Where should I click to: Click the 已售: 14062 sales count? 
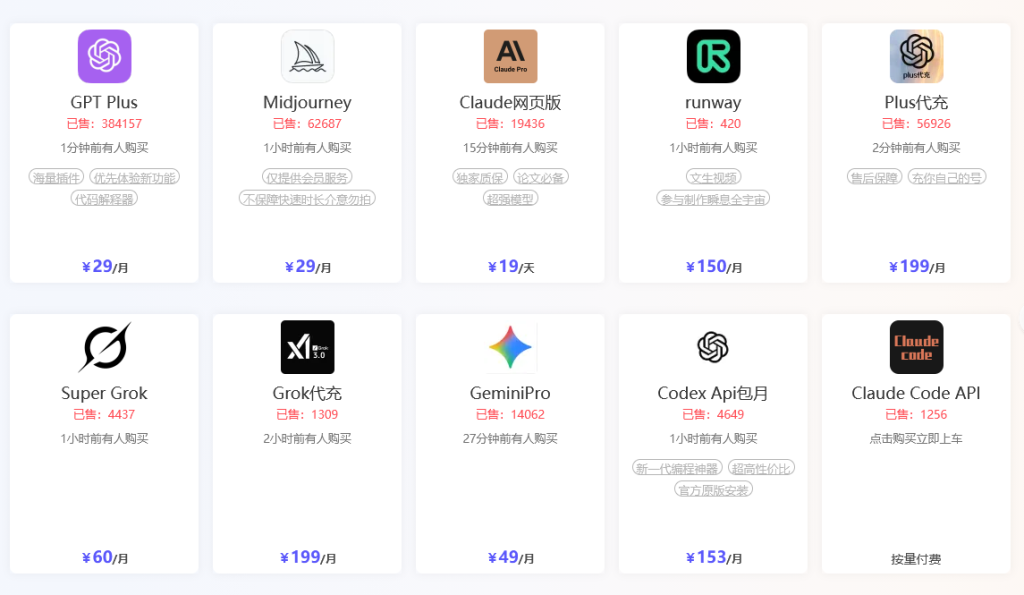[511, 414]
